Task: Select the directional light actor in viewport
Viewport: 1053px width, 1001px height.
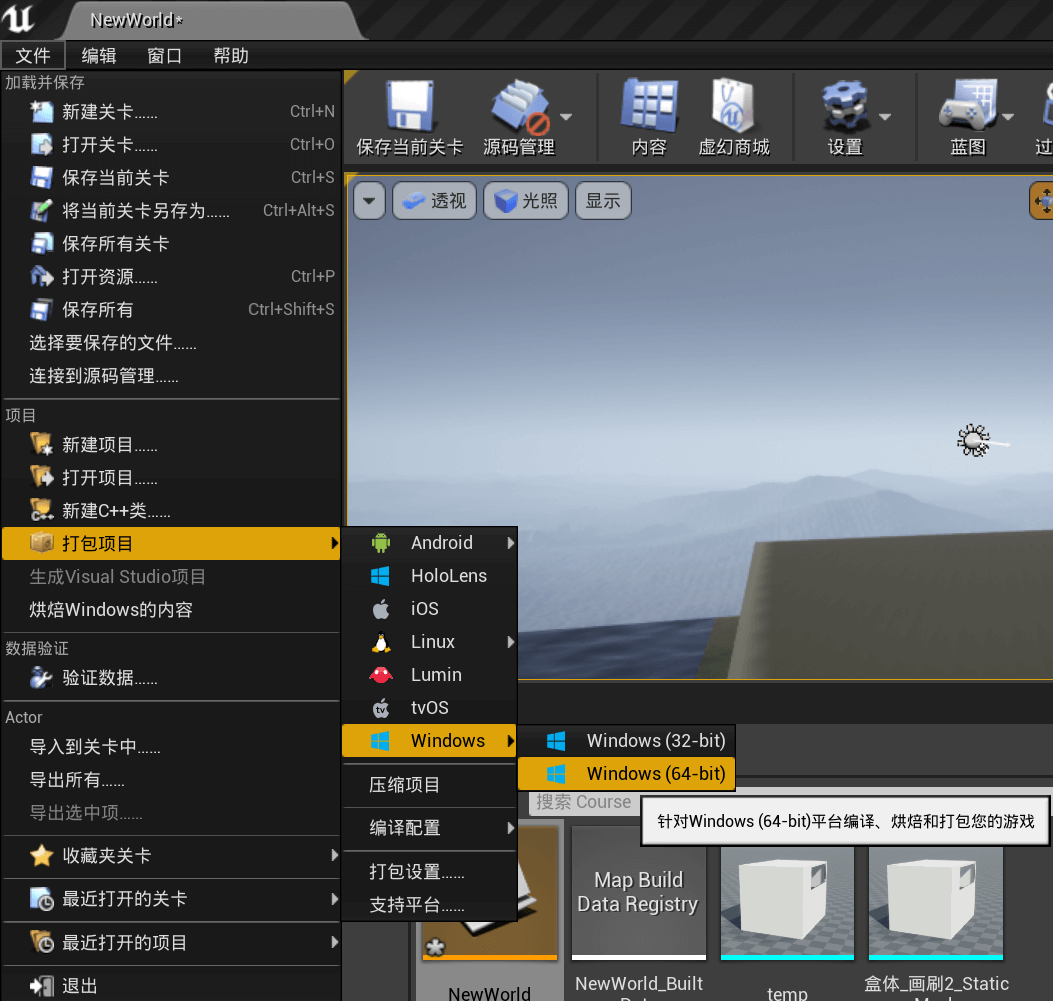Action: point(974,441)
